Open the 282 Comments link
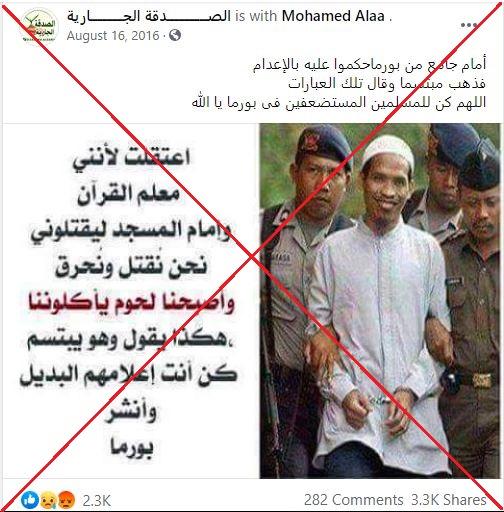Image resolution: width=504 pixels, height=512 pixels. click(x=353, y=500)
